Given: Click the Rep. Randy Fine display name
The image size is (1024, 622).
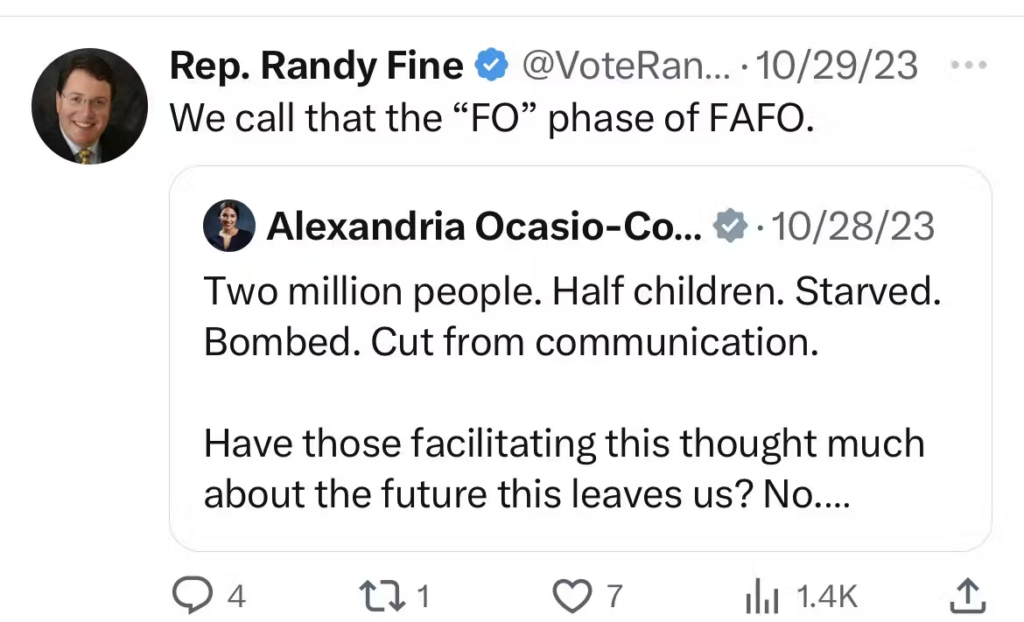Looking at the screenshot, I should (x=316, y=65).
